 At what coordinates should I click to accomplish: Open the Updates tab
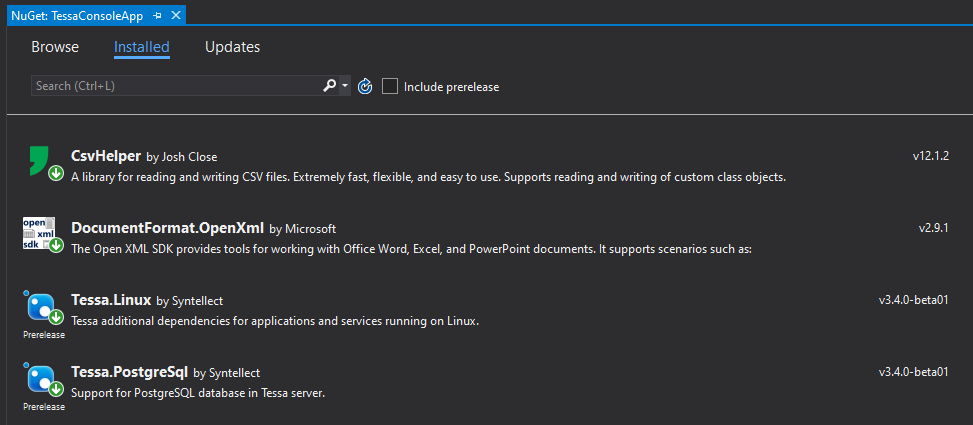click(232, 47)
